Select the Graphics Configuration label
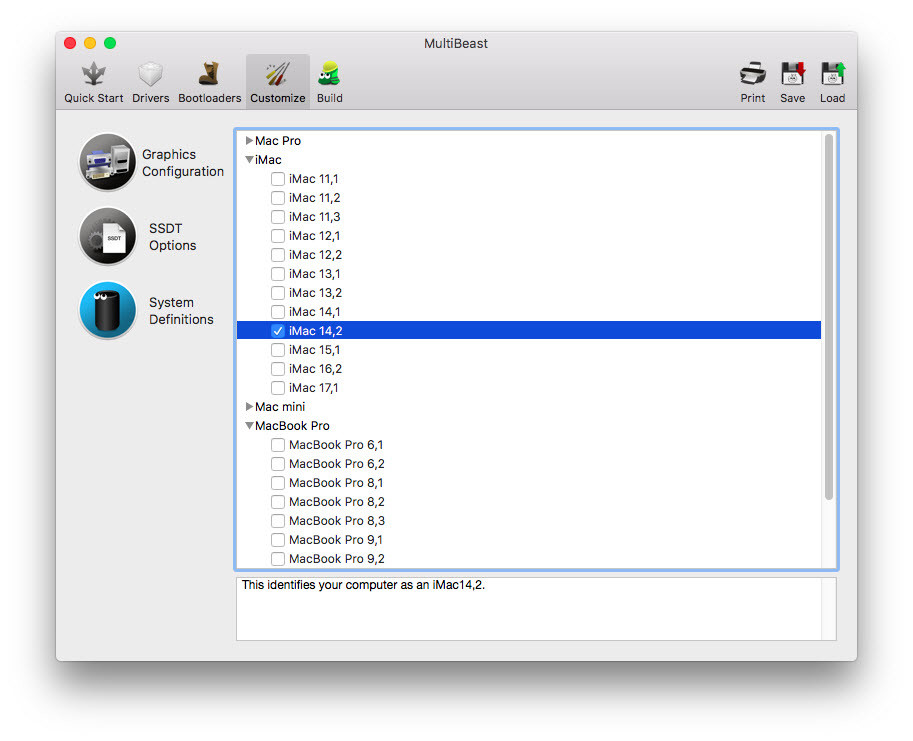This screenshot has width=913, height=741. [183, 163]
